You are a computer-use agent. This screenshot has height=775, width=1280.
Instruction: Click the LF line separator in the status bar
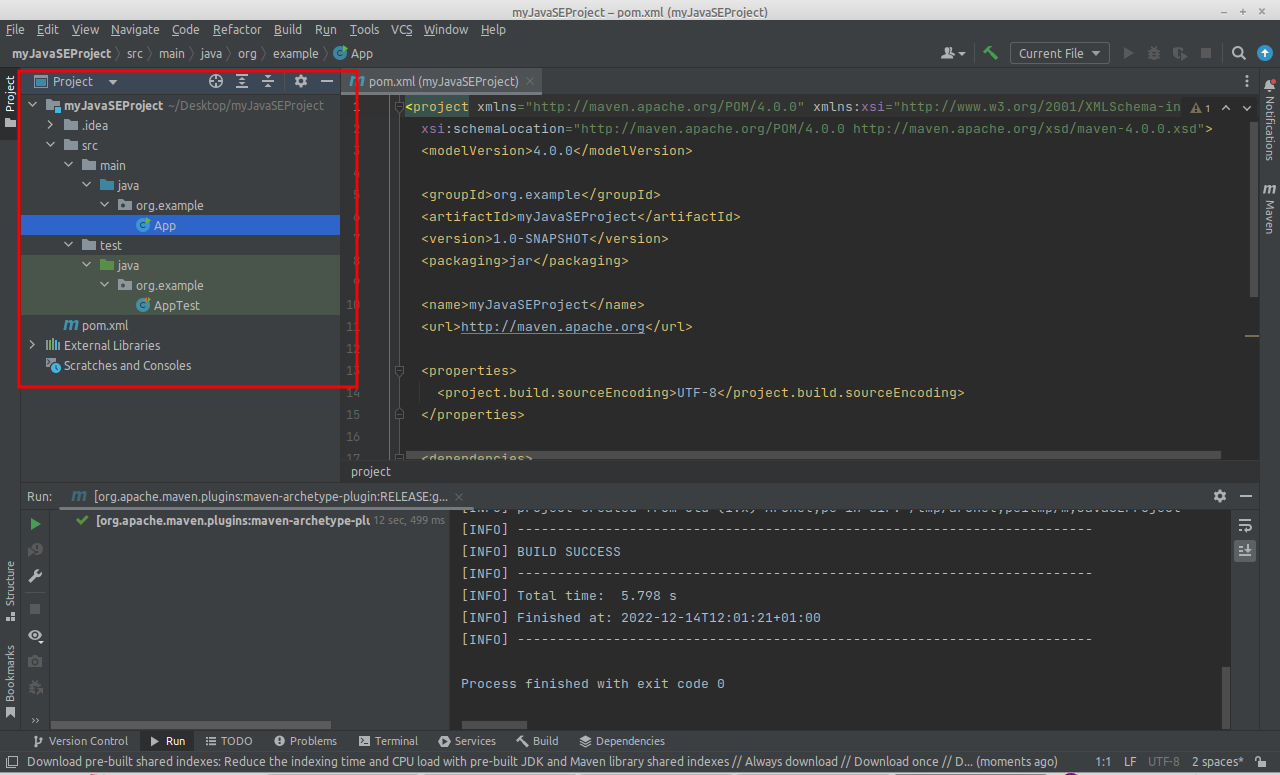1129,762
